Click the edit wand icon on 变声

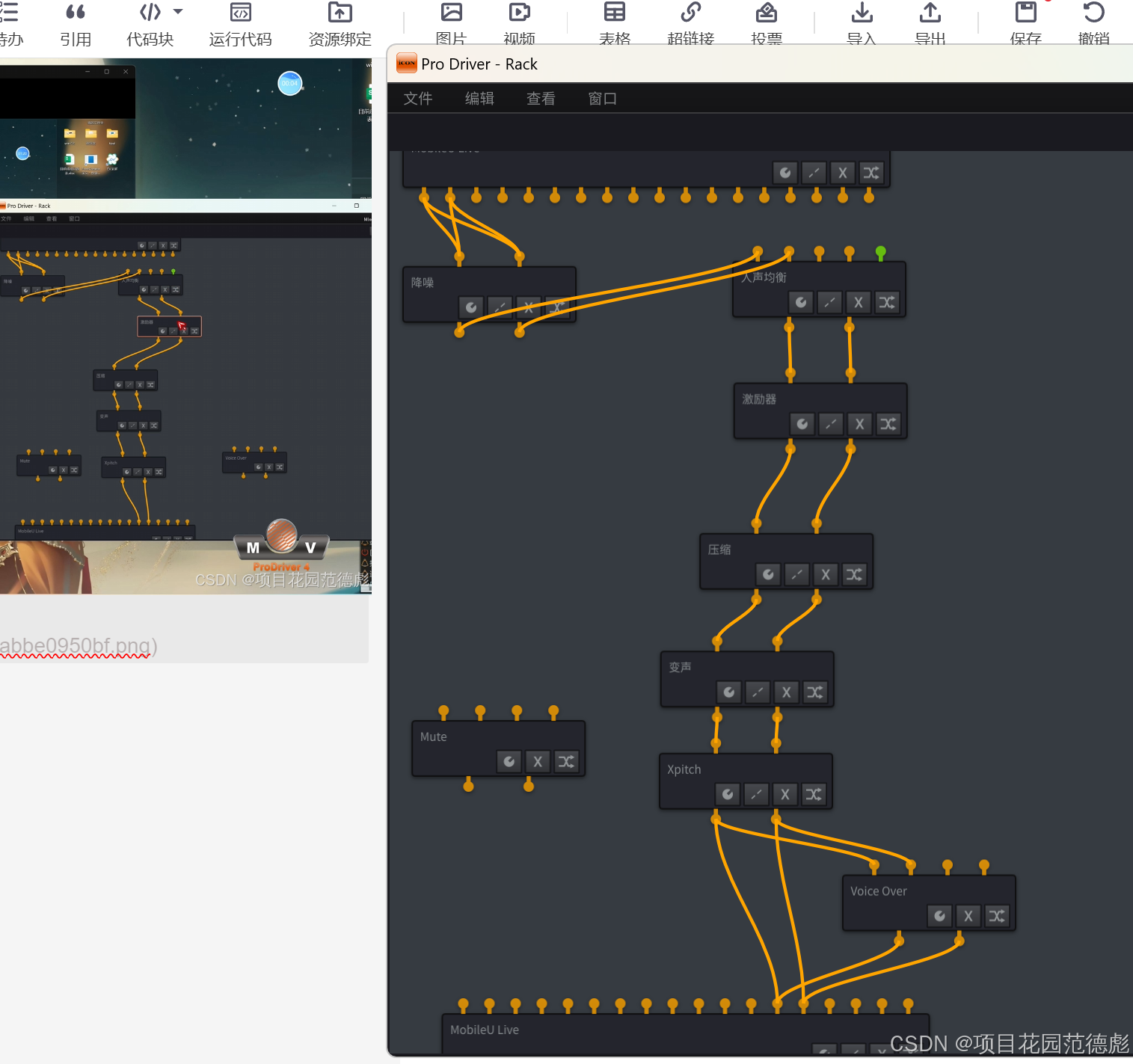click(x=758, y=692)
